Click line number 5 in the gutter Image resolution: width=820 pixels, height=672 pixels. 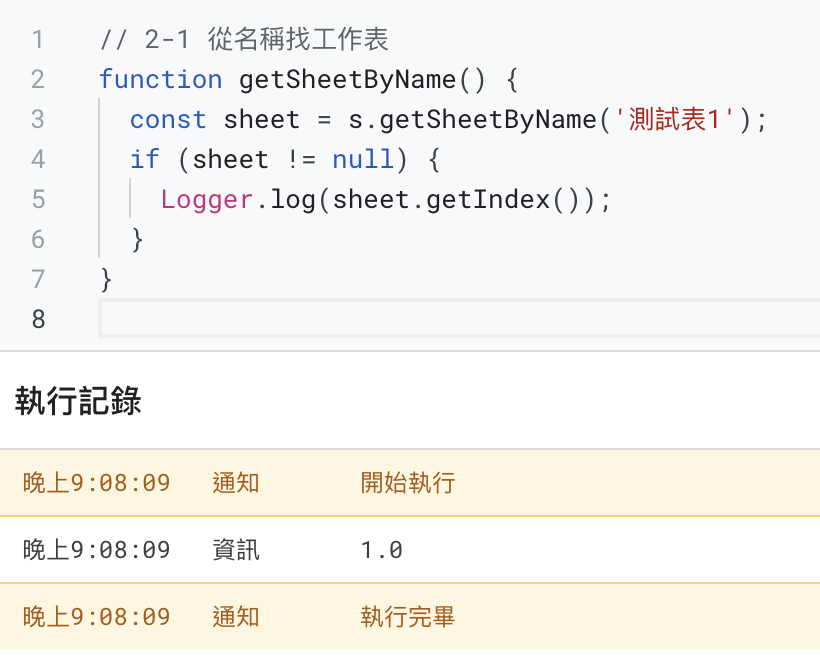coord(38,200)
